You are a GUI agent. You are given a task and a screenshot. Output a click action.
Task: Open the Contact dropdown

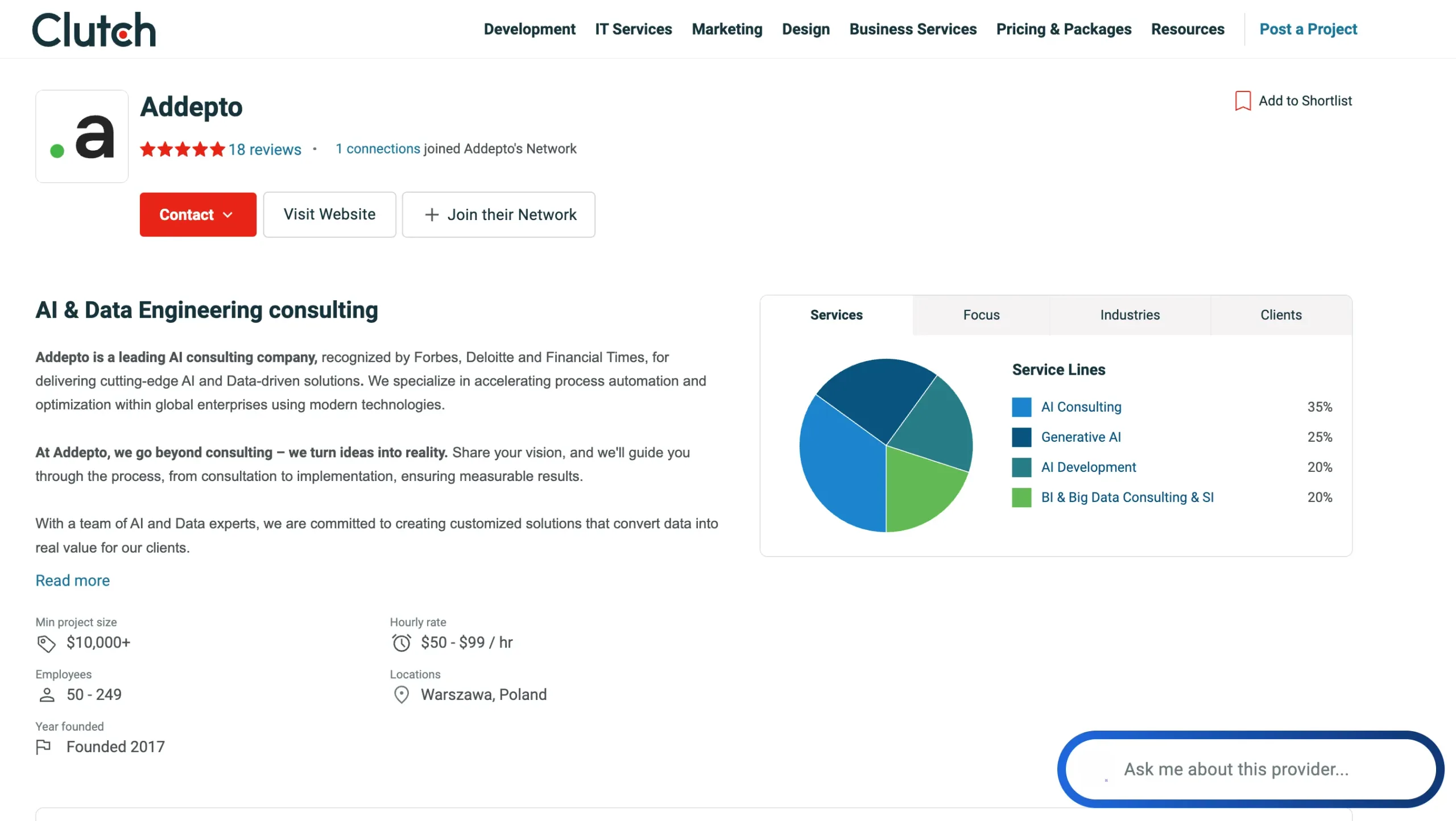pos(197,214)
